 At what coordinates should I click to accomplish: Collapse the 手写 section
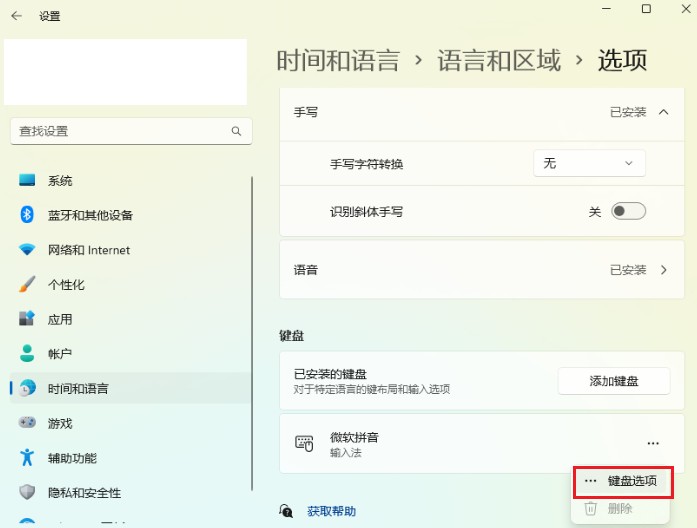point(663,112)
